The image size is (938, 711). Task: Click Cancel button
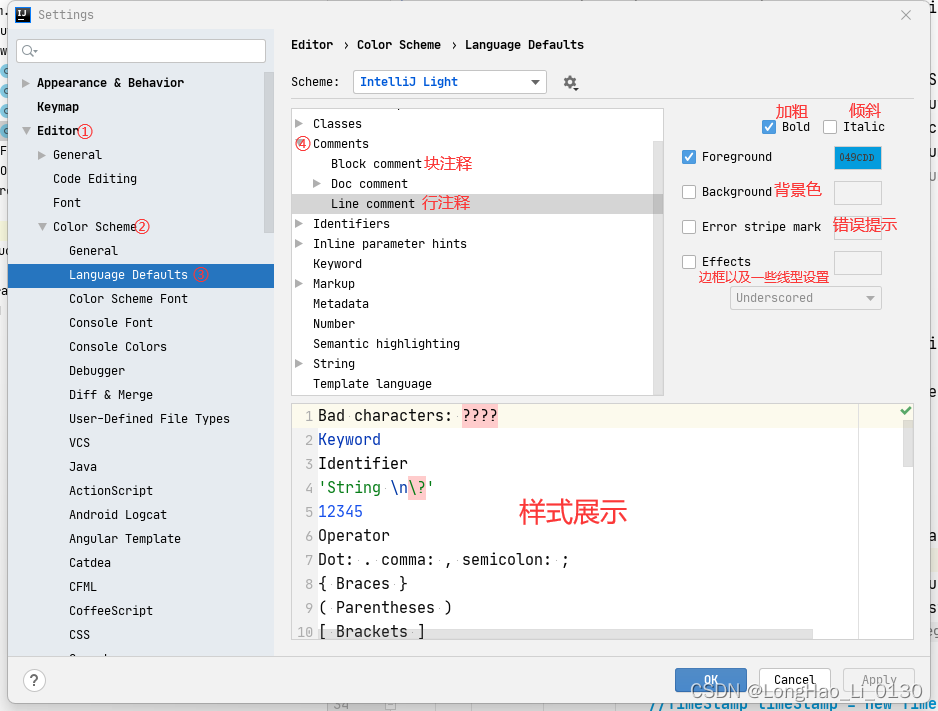[x=794, y=680]
